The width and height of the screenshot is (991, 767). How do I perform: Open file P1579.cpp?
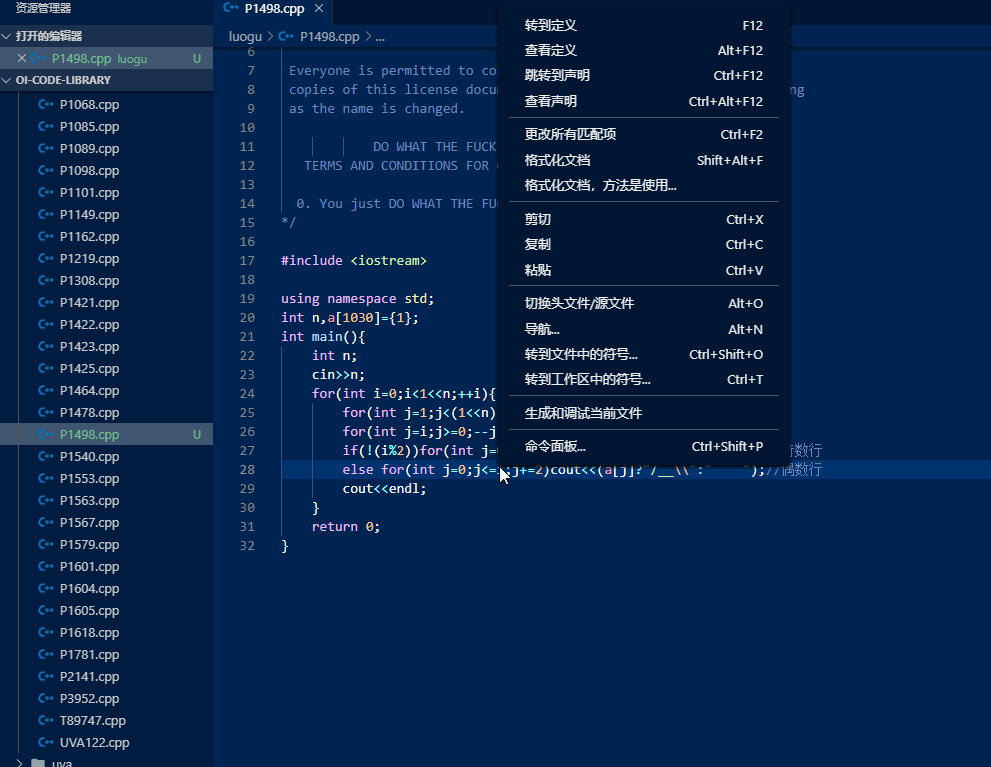(x=89, y=545)
